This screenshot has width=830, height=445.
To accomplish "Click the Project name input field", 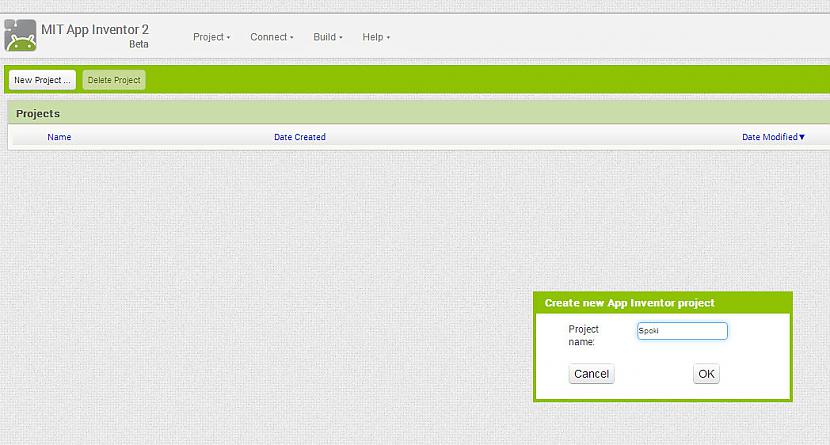I will click(x=682, y=331).
